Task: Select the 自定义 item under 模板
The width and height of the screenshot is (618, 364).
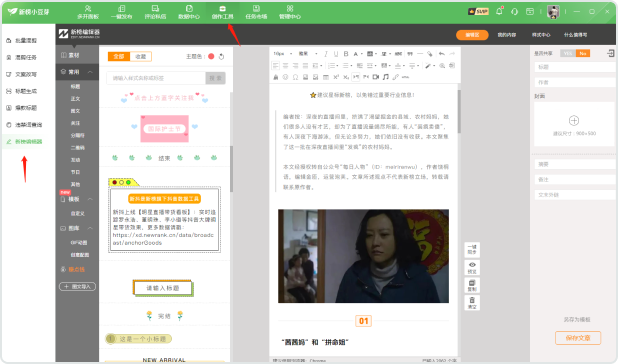Action: click(77, 214)
